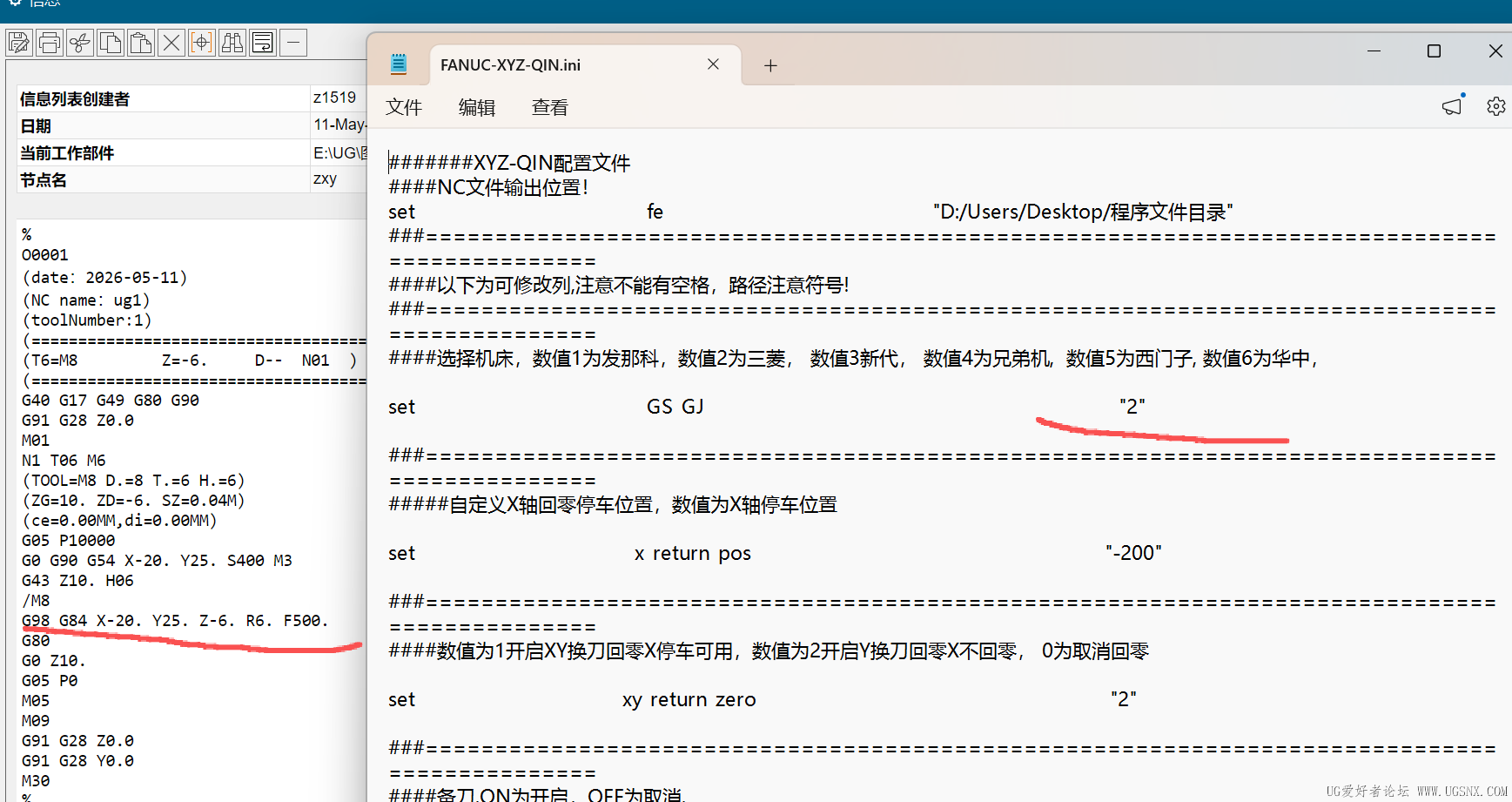
Task: Click the binoculars Find icon
Action: point(232,43)
